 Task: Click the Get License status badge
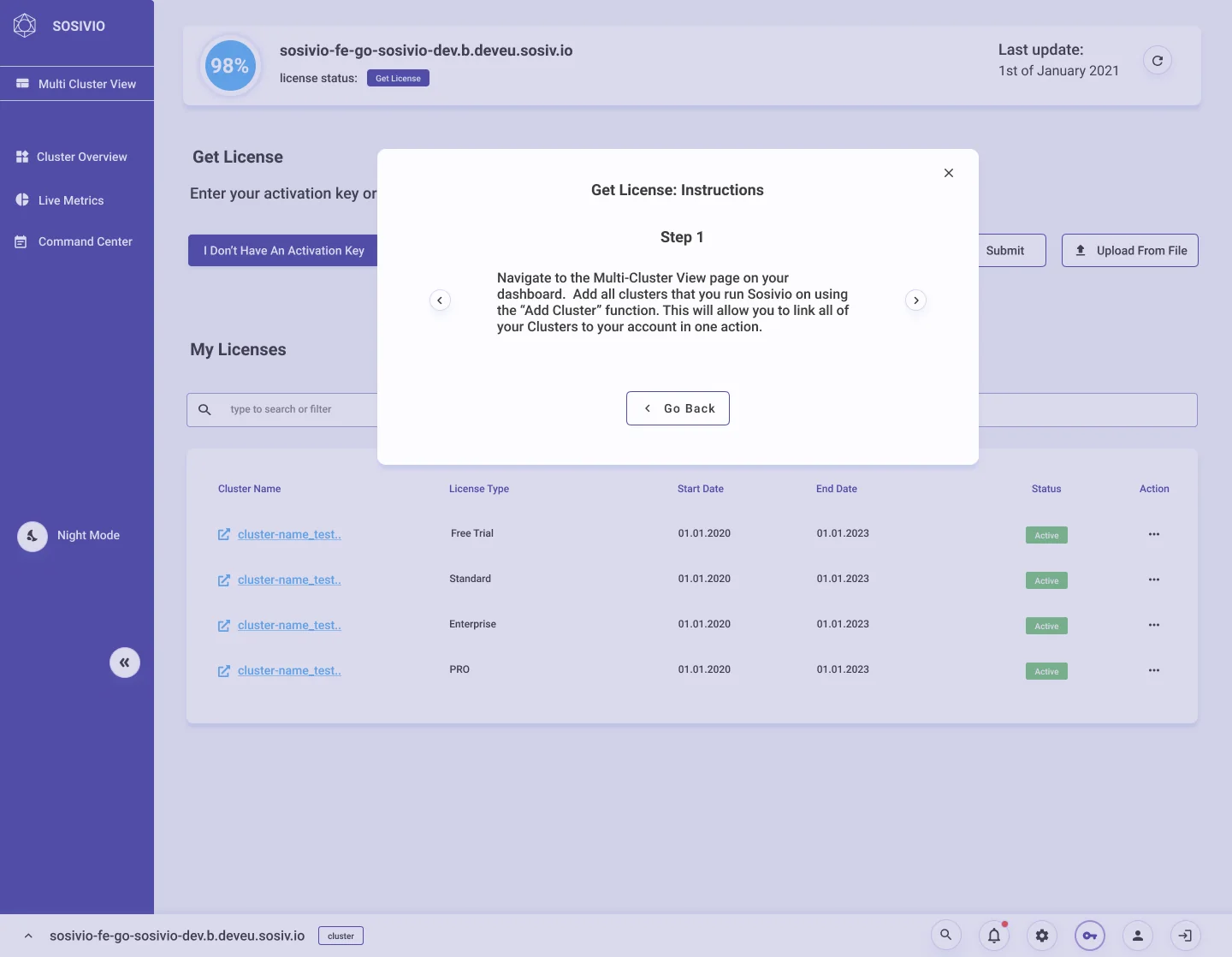tap(398, 78)
